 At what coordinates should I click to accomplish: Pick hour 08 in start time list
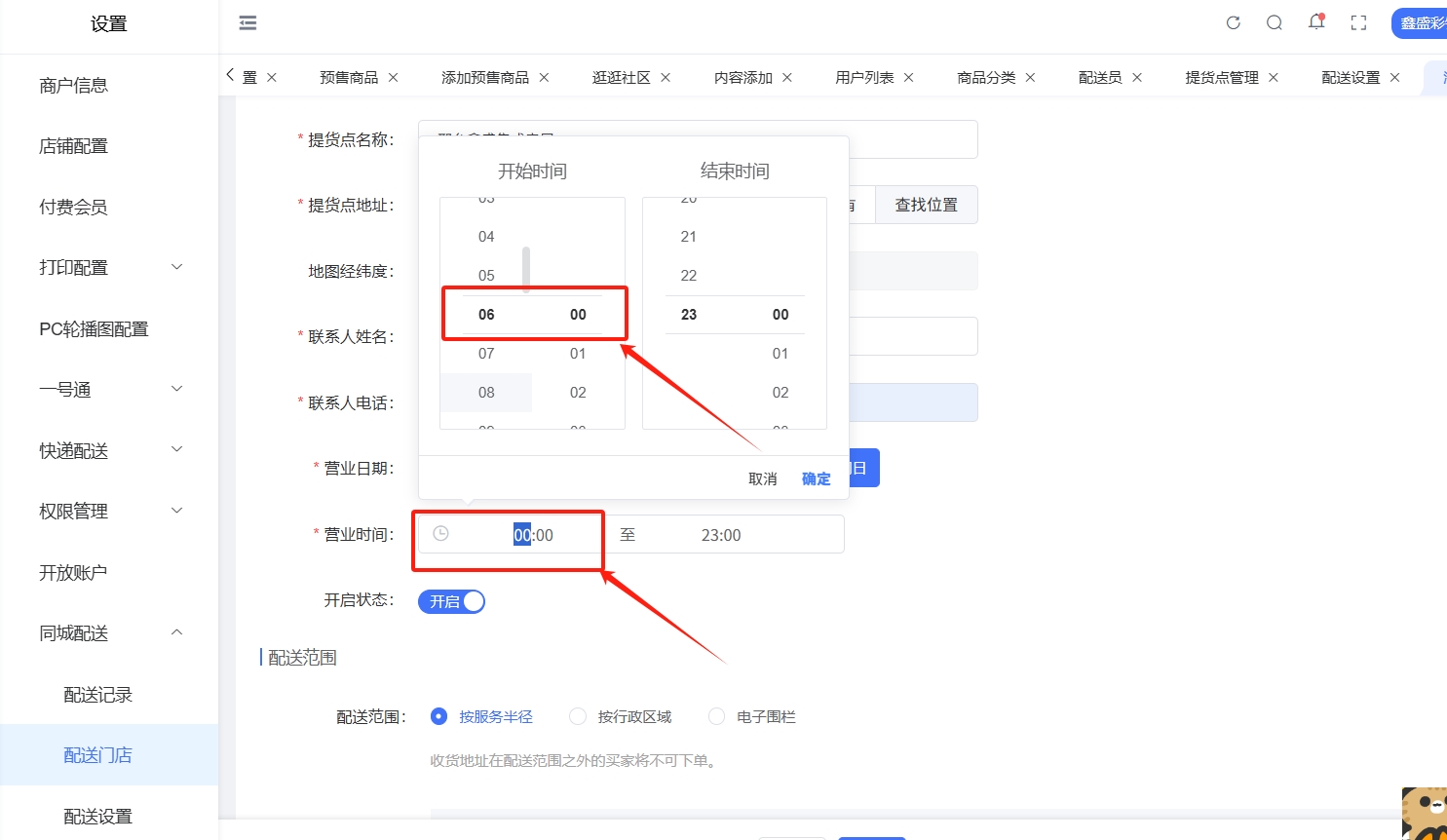(486, 393)
